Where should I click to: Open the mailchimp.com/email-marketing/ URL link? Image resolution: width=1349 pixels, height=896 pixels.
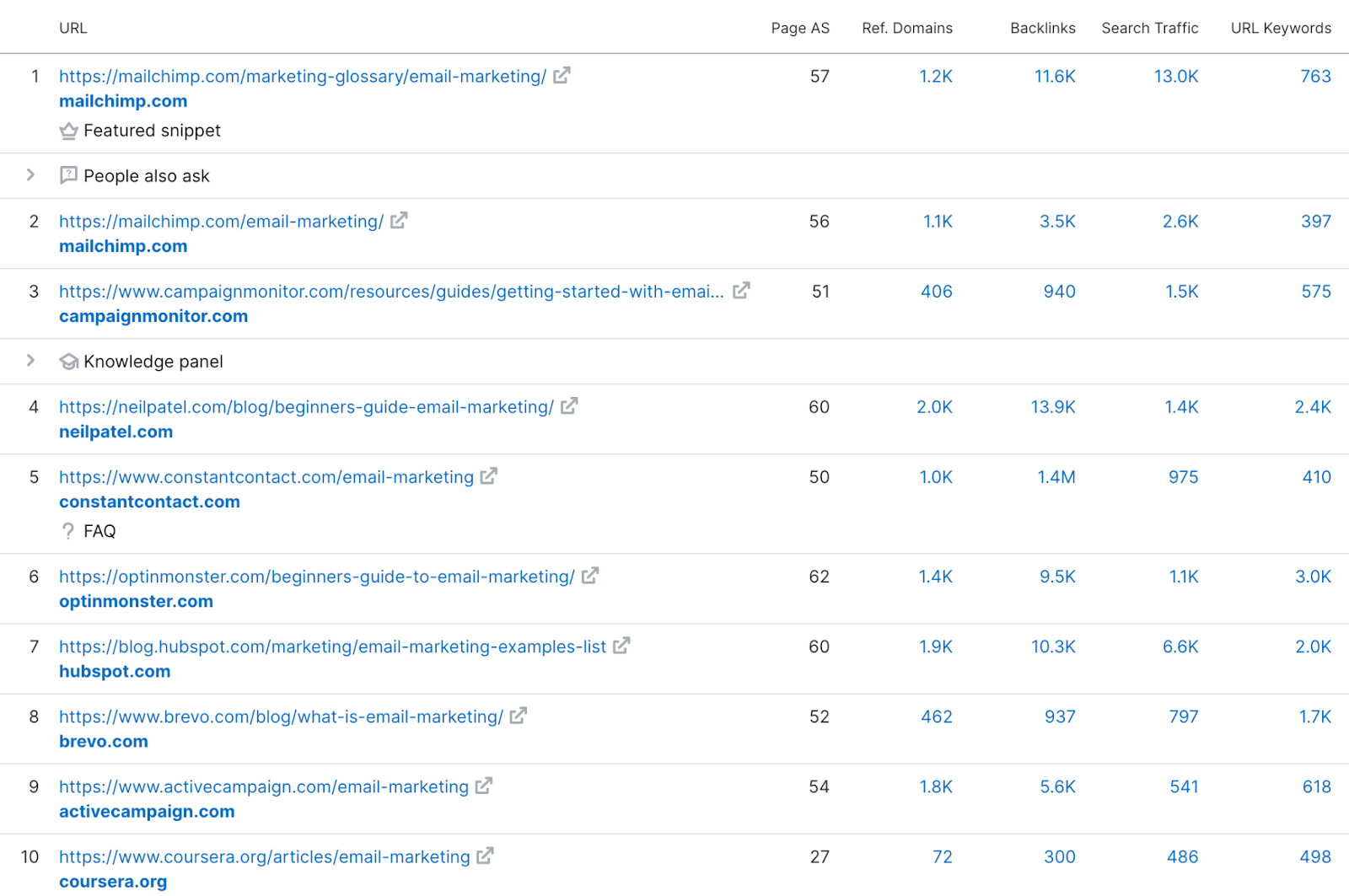[x=221, y=221]
